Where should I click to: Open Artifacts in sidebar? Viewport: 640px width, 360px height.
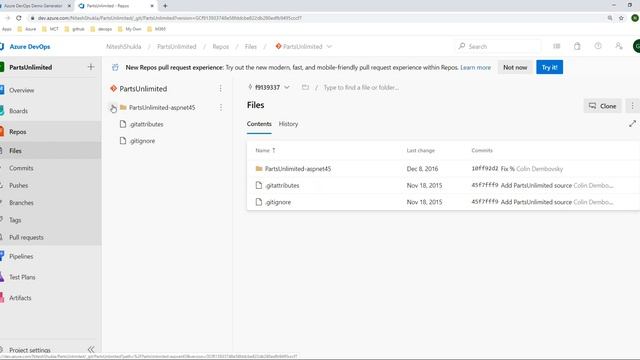point(20,298)
